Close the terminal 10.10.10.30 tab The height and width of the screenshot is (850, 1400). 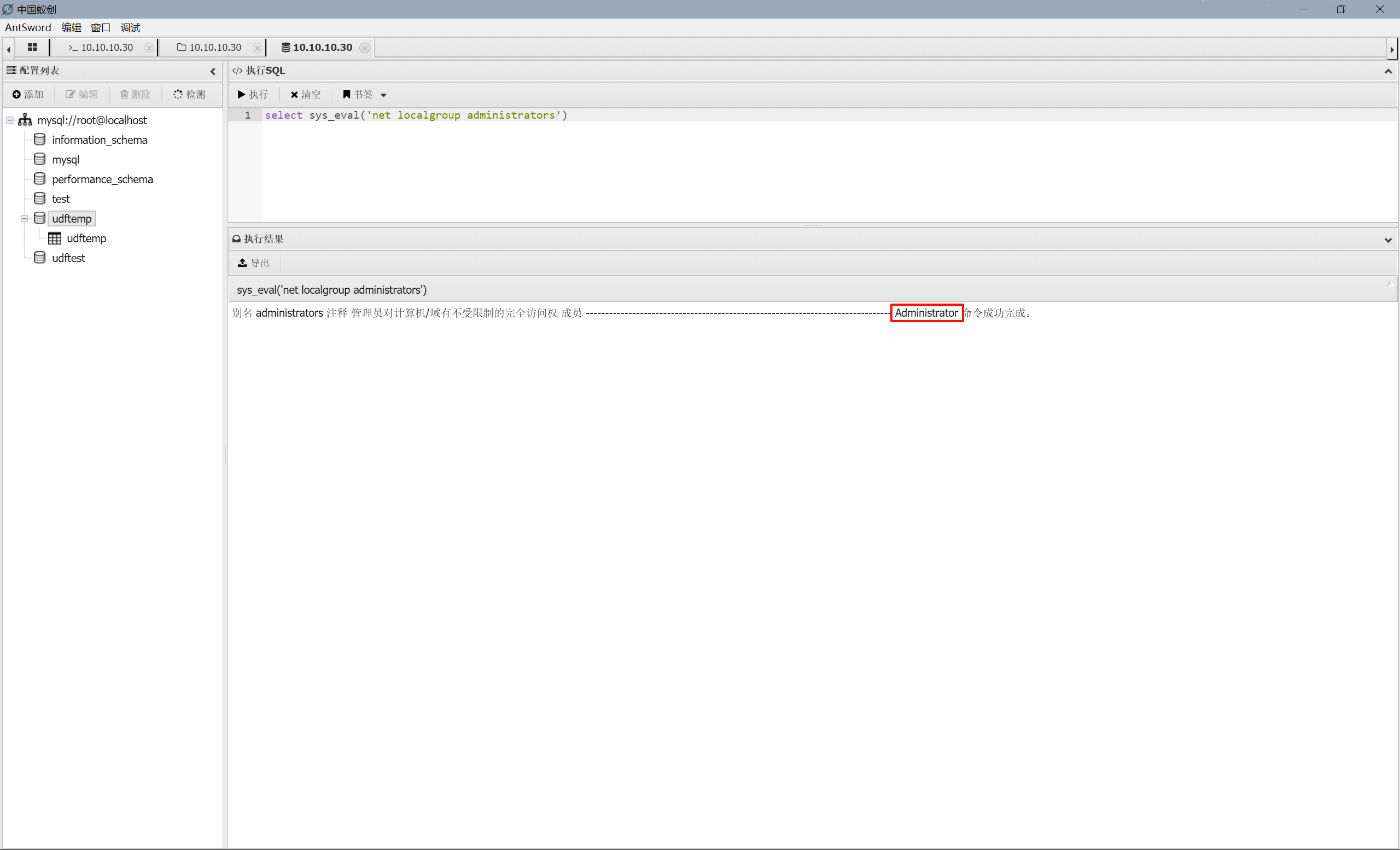tap(148, 48)
